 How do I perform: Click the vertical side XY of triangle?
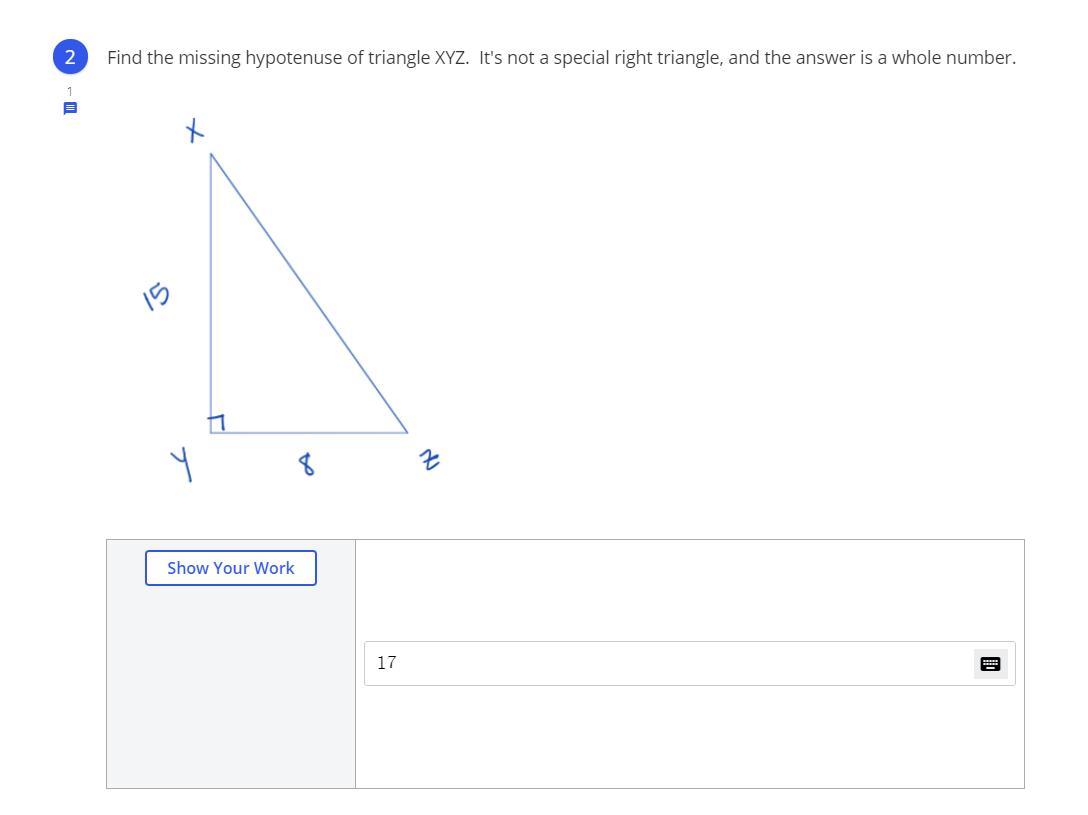coord(211,300)
